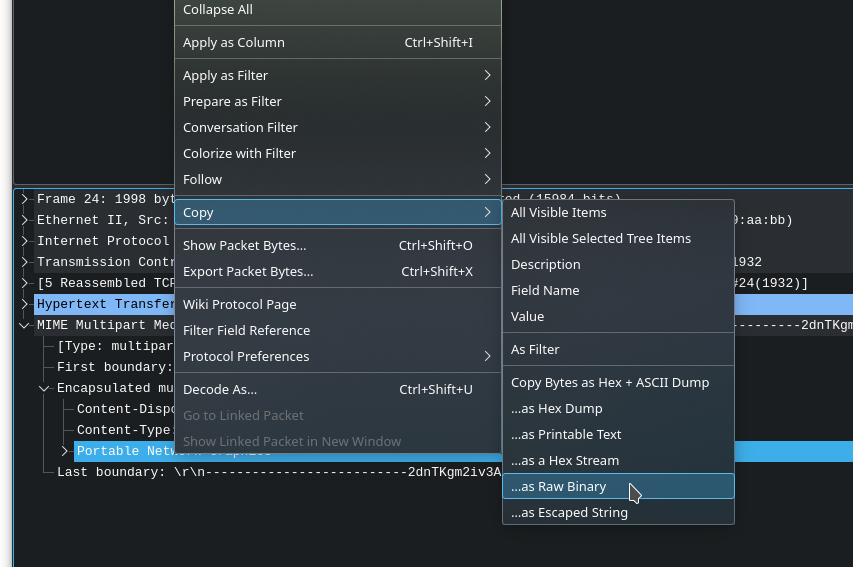Screen dimensions: 853x567
Task: Open Wiki Protocol Page
Action: [x=239, y=305]
